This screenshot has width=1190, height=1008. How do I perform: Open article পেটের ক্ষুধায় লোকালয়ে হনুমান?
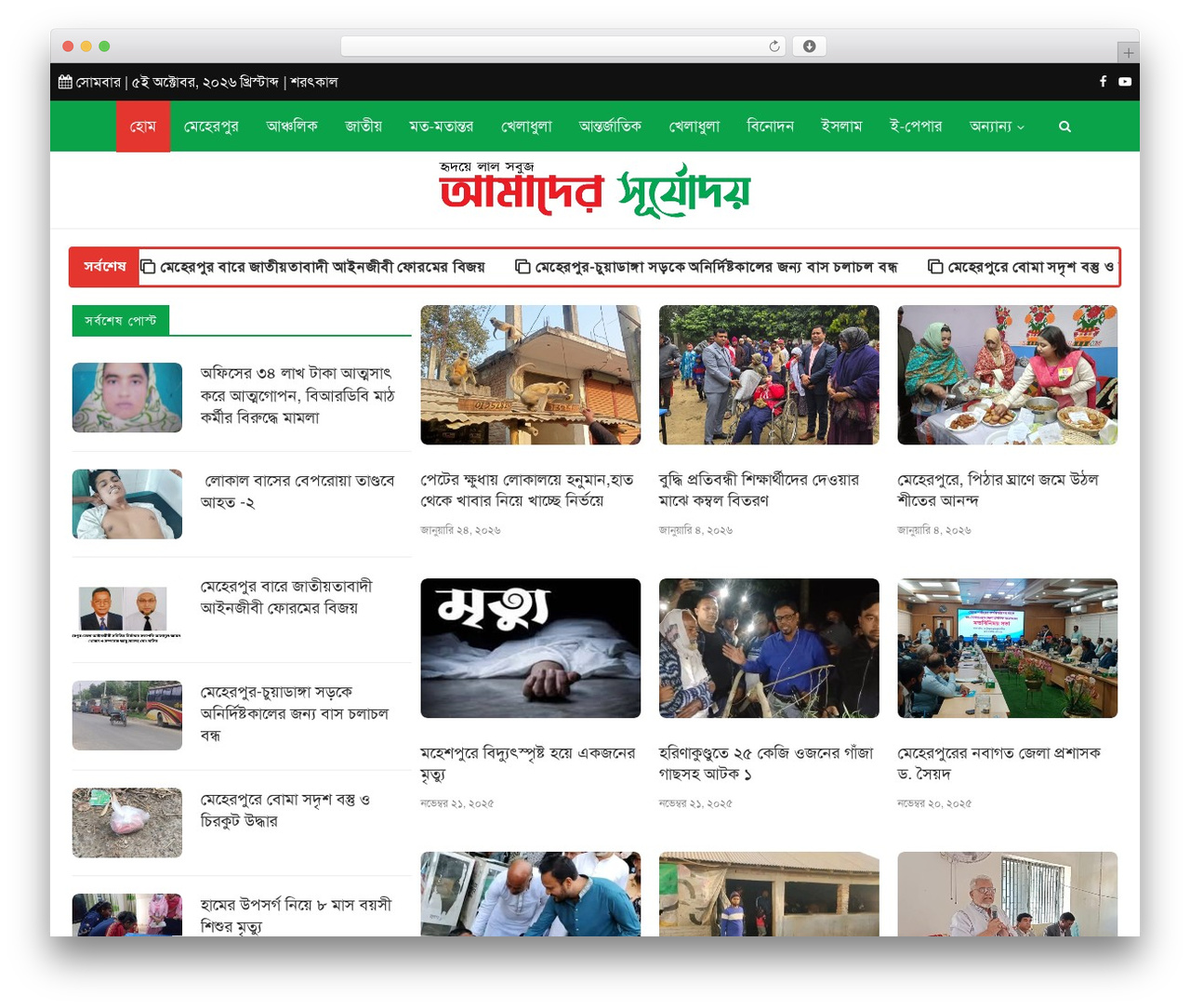(527, 490)
